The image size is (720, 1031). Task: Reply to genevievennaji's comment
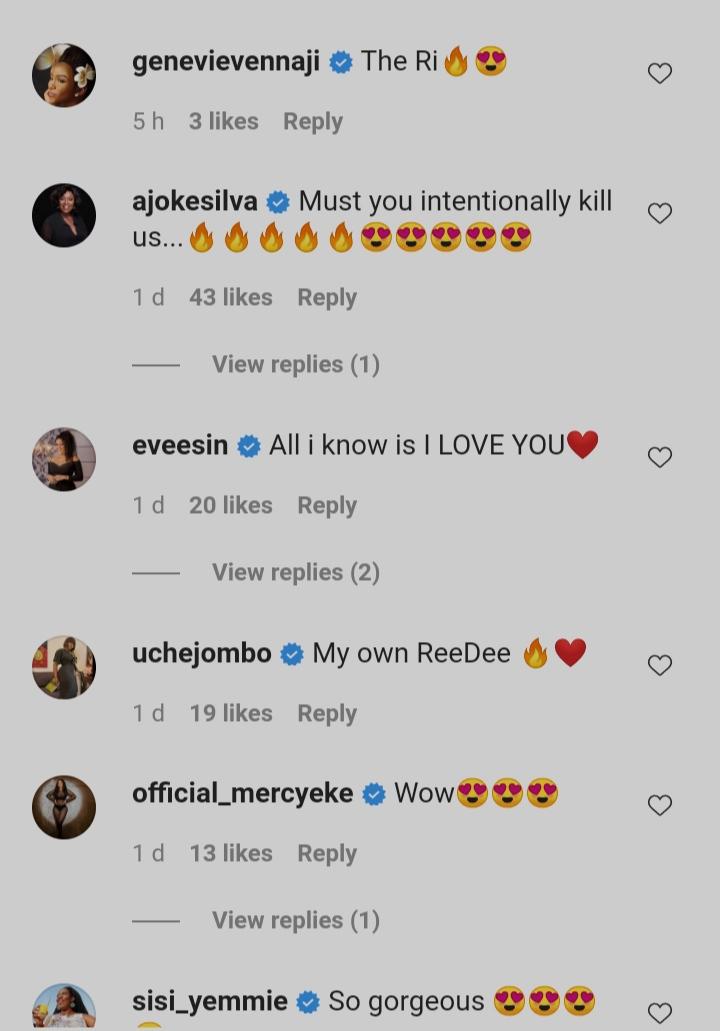[312, 122]
